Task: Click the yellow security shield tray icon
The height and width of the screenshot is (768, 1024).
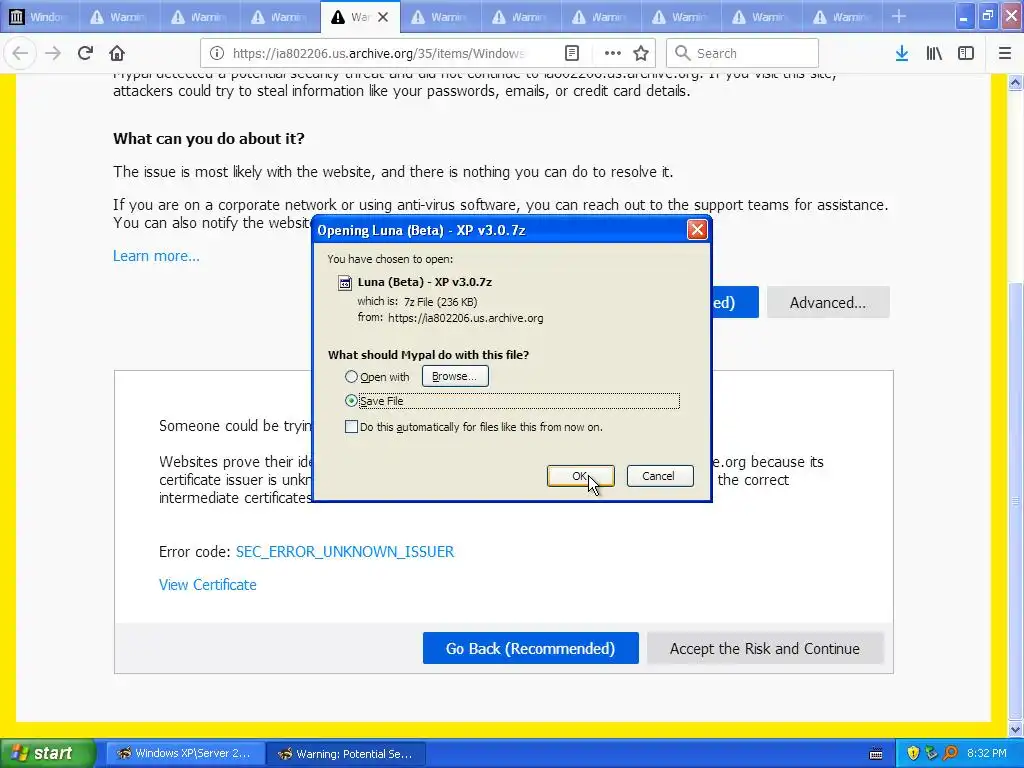Action: pyautogui.click(x=914, y=754)
